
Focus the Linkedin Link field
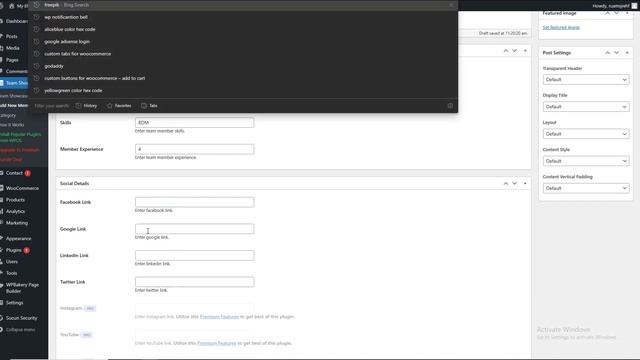(x=194, y=255)
